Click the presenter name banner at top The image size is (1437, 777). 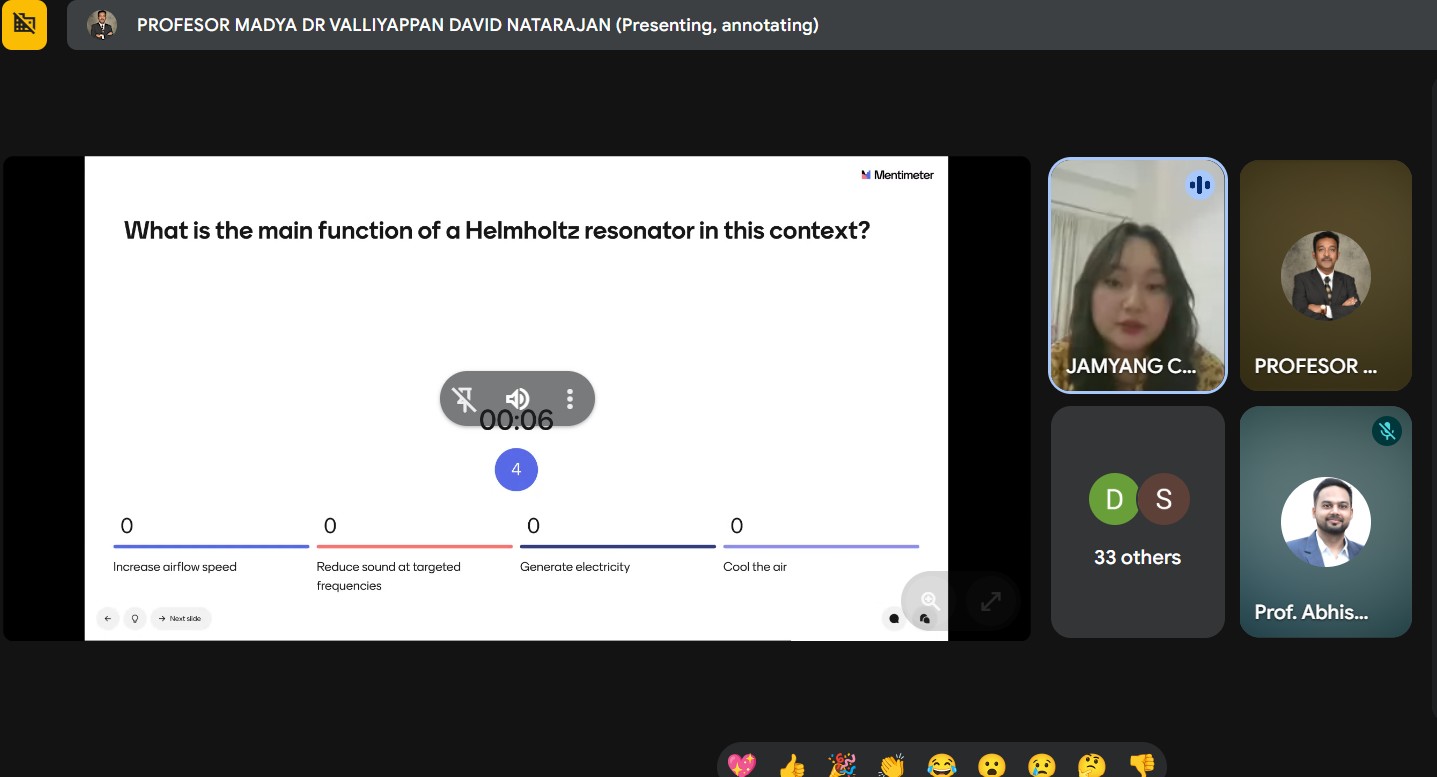pos(477,25)
